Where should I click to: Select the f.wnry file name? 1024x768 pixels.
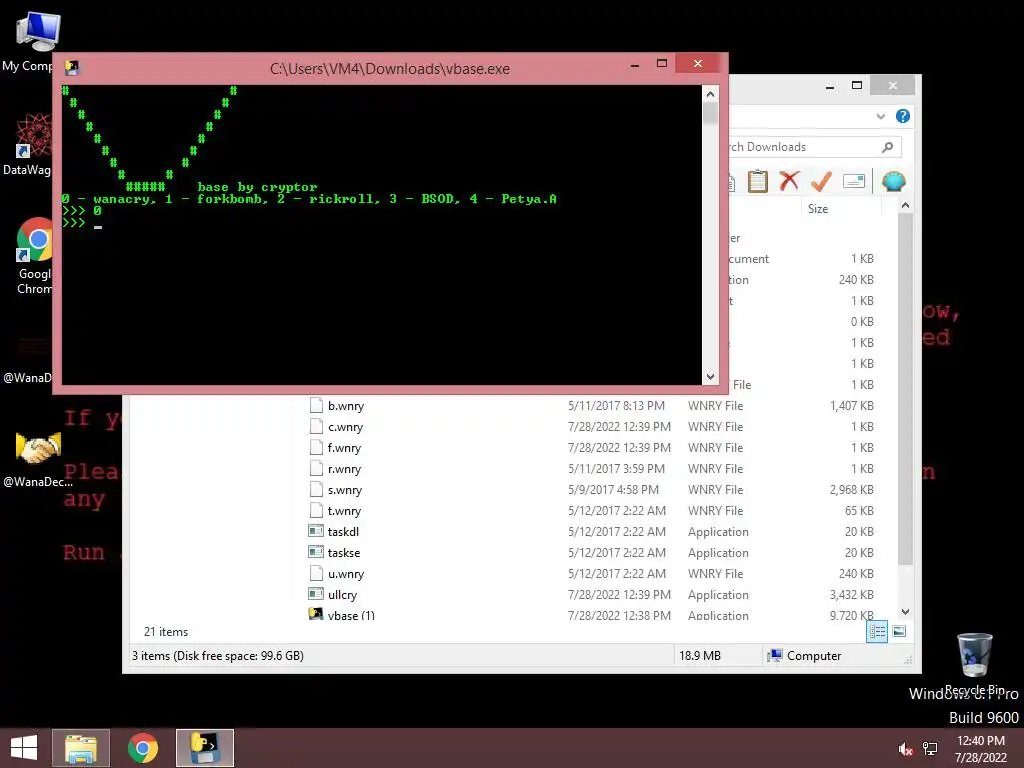(344, 447)
